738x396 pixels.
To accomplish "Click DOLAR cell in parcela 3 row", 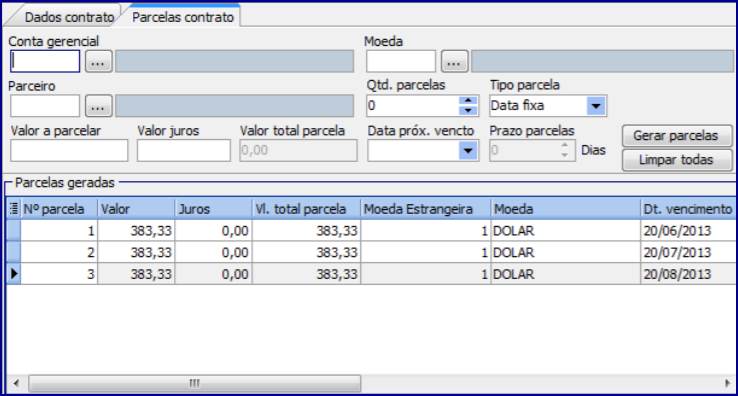I will click(x=566, y=274).
